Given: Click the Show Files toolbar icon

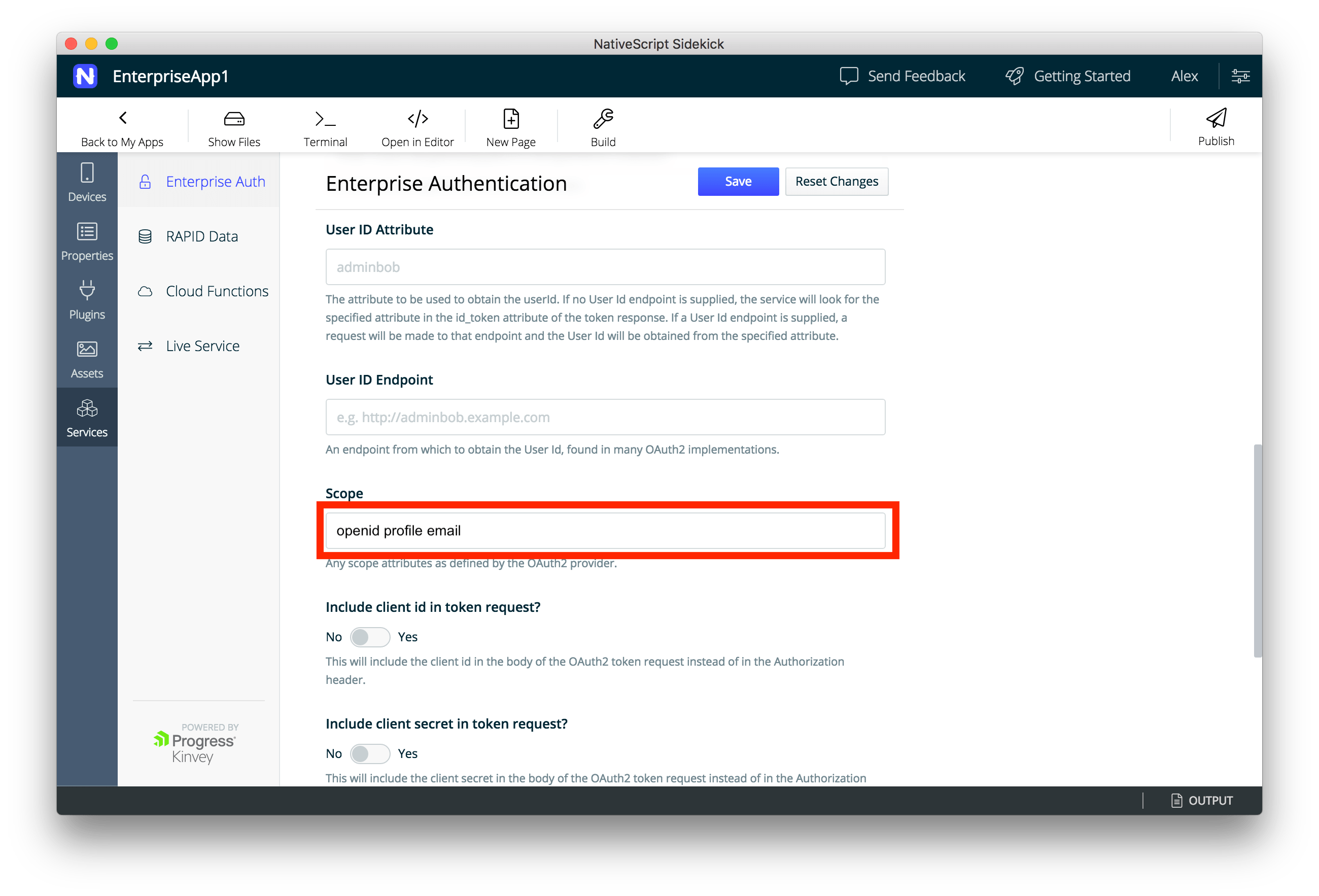Looking at the screenshot, I should [x=234, y=119].
